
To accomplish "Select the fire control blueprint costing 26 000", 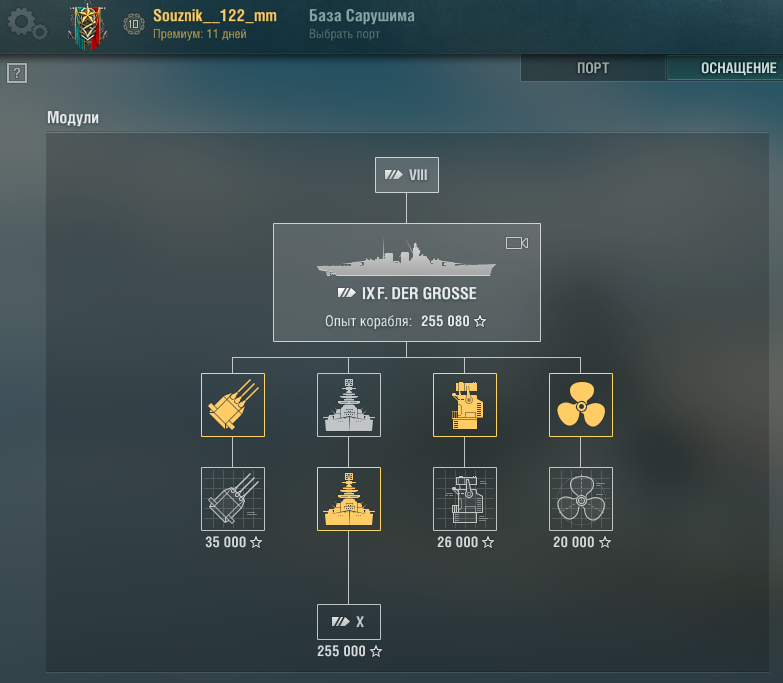I will [465, 499].
